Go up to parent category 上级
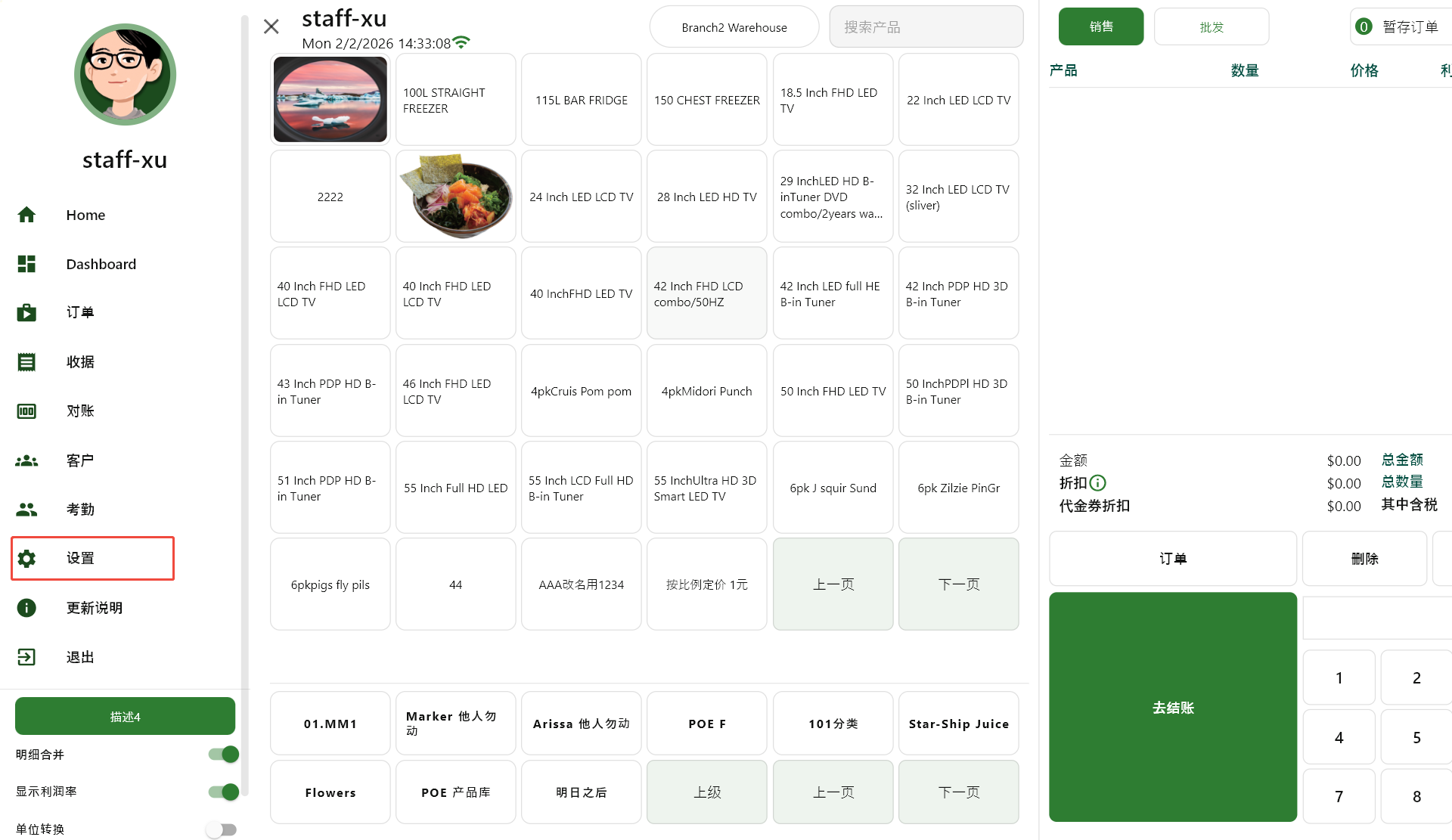 tap(707, 792)
